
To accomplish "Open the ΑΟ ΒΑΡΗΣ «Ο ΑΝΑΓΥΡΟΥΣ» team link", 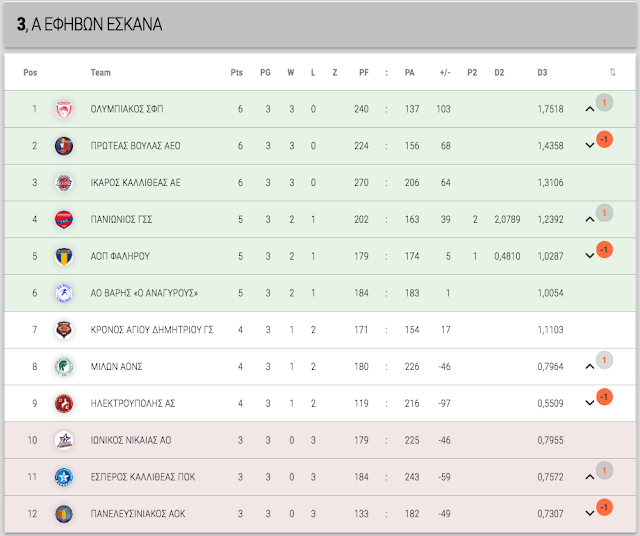I will [x=144, y=293].
